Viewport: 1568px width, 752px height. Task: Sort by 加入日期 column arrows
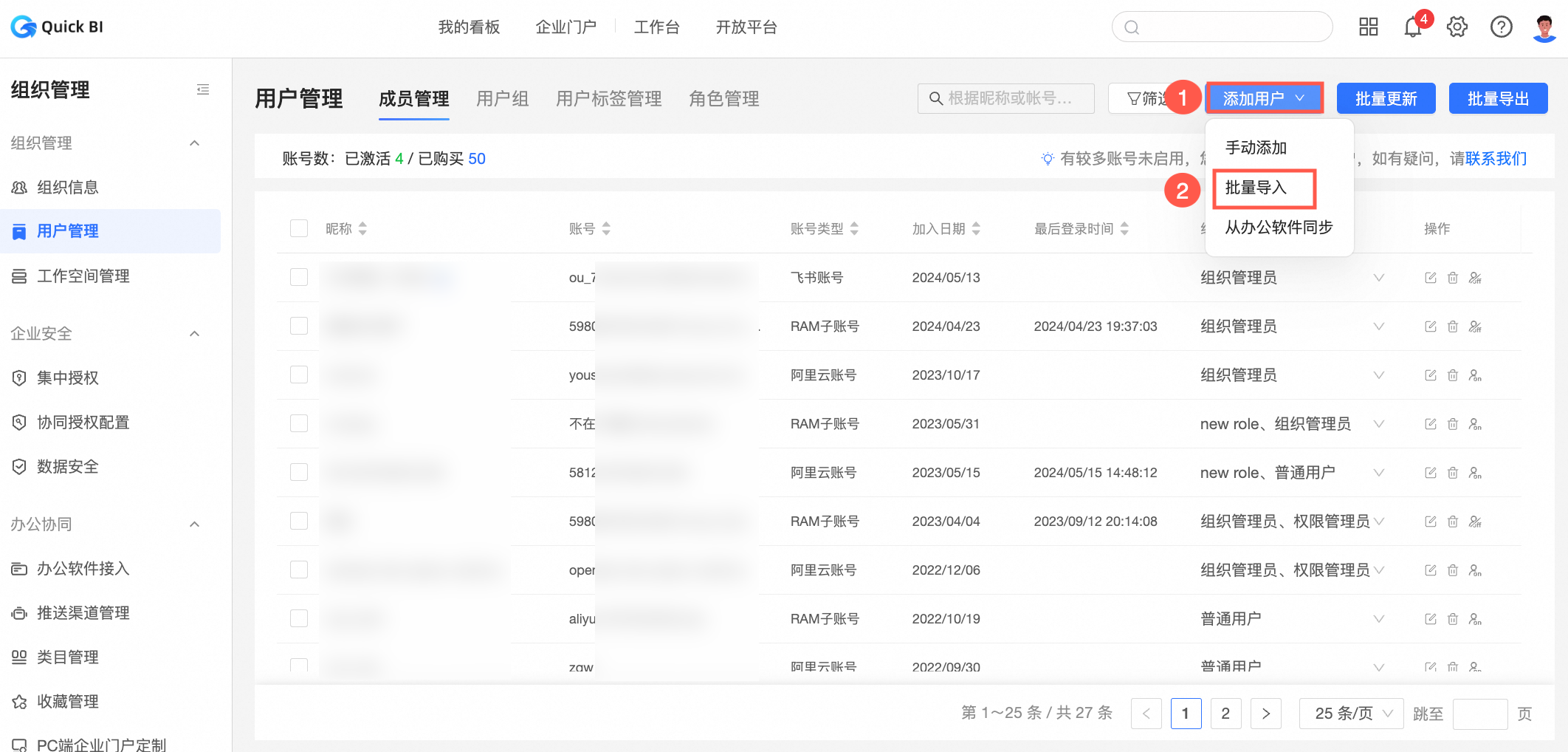click(x=976, y=229)
